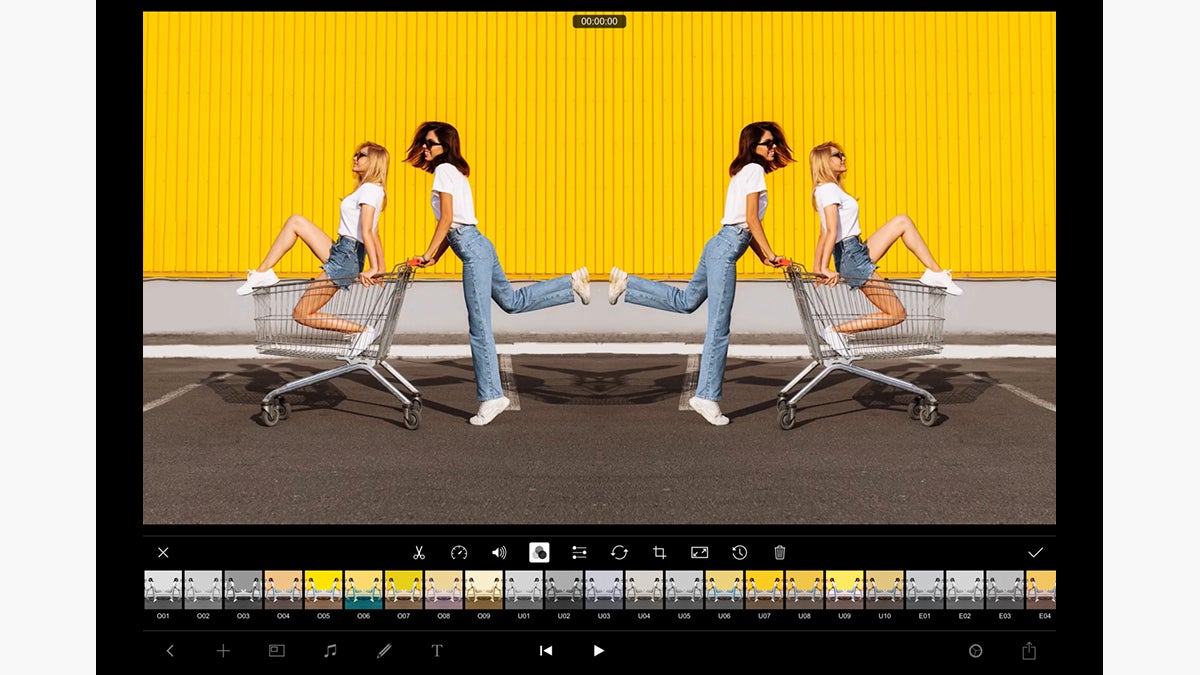The height and width of the screenshot is (675, 1200).
Task: Delete the clip with the trash icon
Action: (x=778, y=551)
